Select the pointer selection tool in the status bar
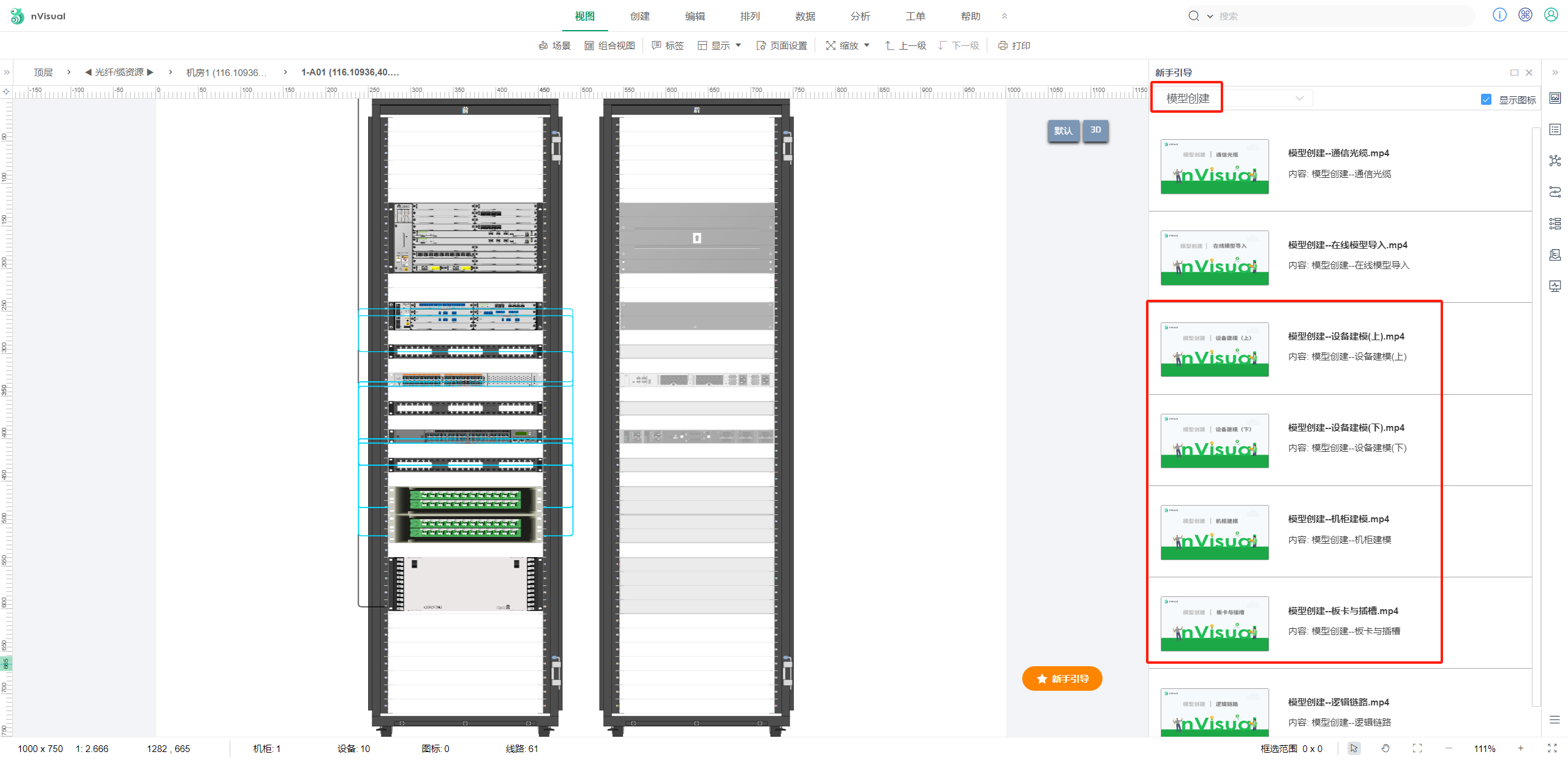The width and height of the screenshot is (1568, 760). pos(1354,748)
